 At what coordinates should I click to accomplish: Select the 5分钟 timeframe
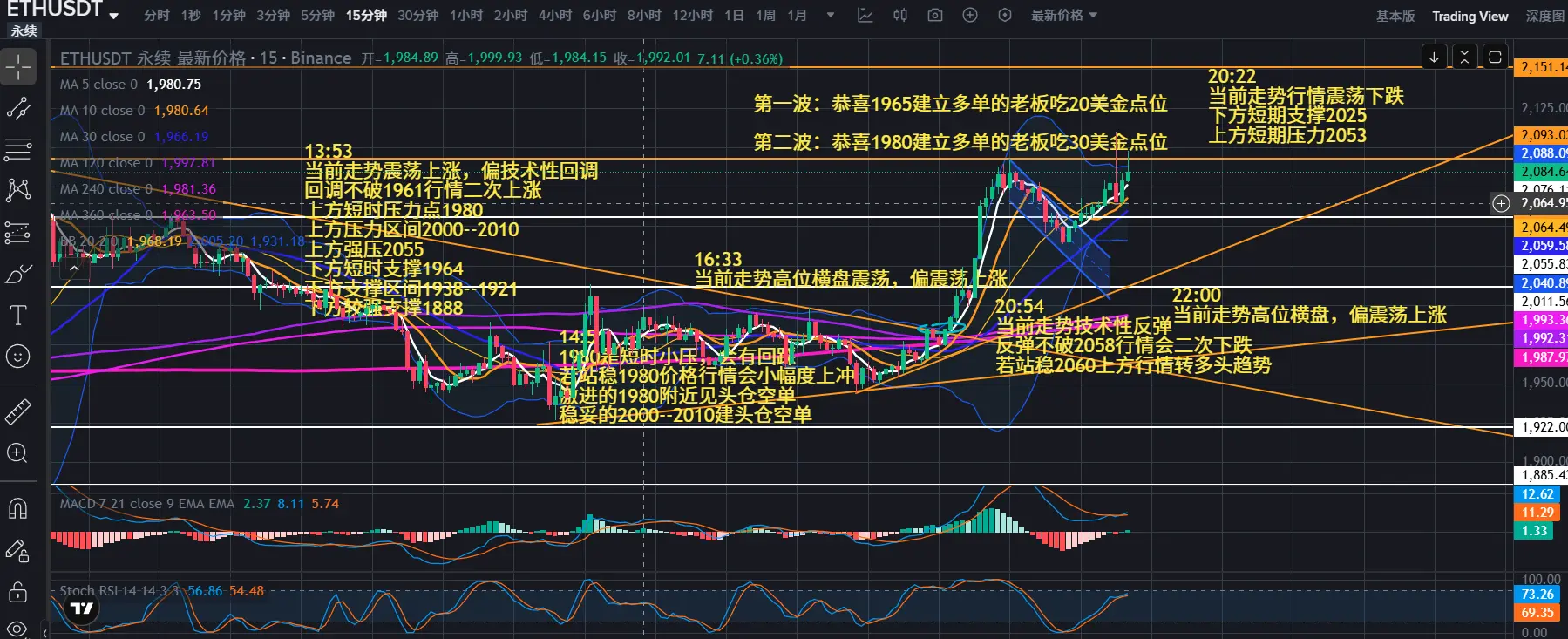point(317,16)
